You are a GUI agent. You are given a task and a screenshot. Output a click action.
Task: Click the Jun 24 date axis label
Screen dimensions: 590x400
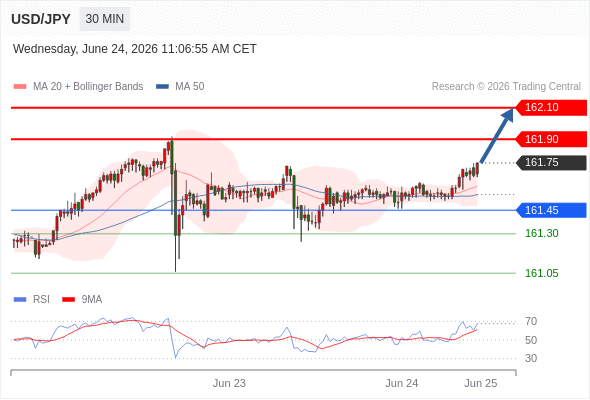[401, 383]
